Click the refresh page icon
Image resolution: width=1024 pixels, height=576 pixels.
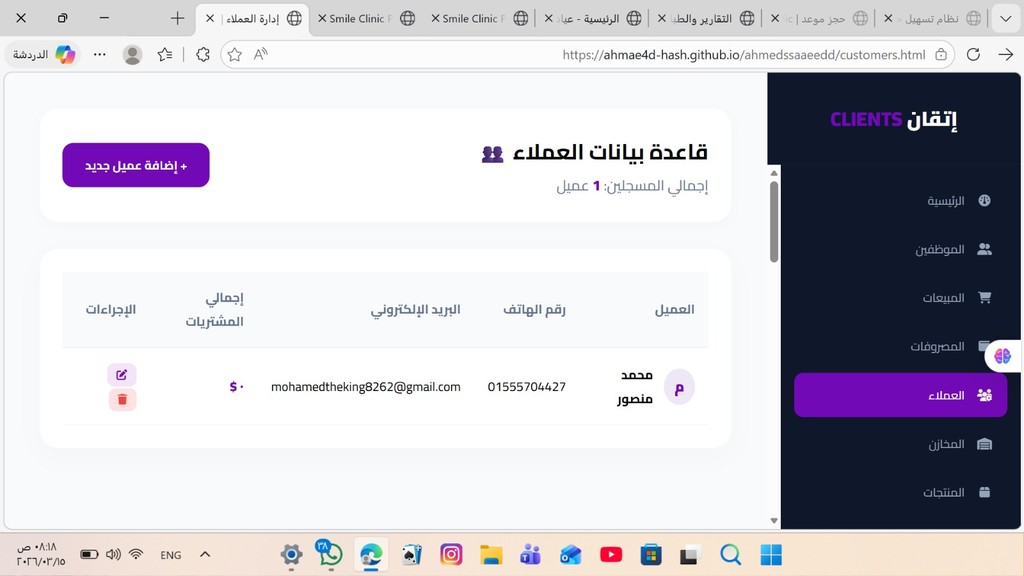click(x=973, y=54)
